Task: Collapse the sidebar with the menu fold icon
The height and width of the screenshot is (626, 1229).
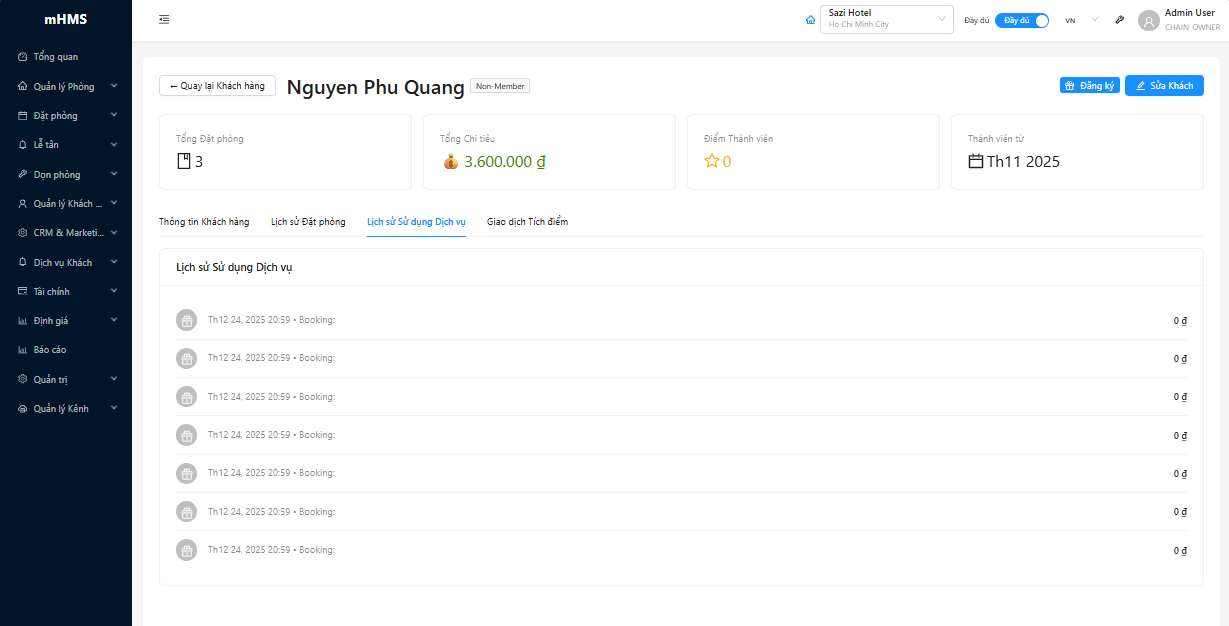Action: coord(164,19)
